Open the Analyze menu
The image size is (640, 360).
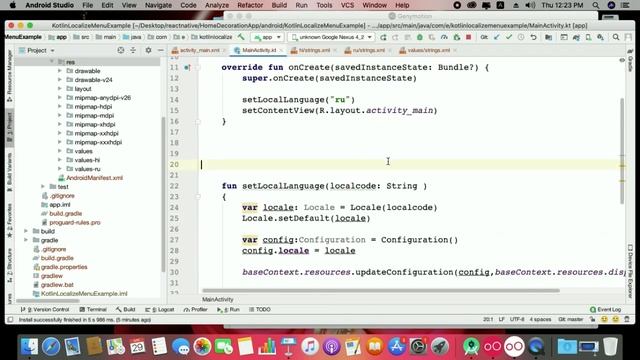217,5
